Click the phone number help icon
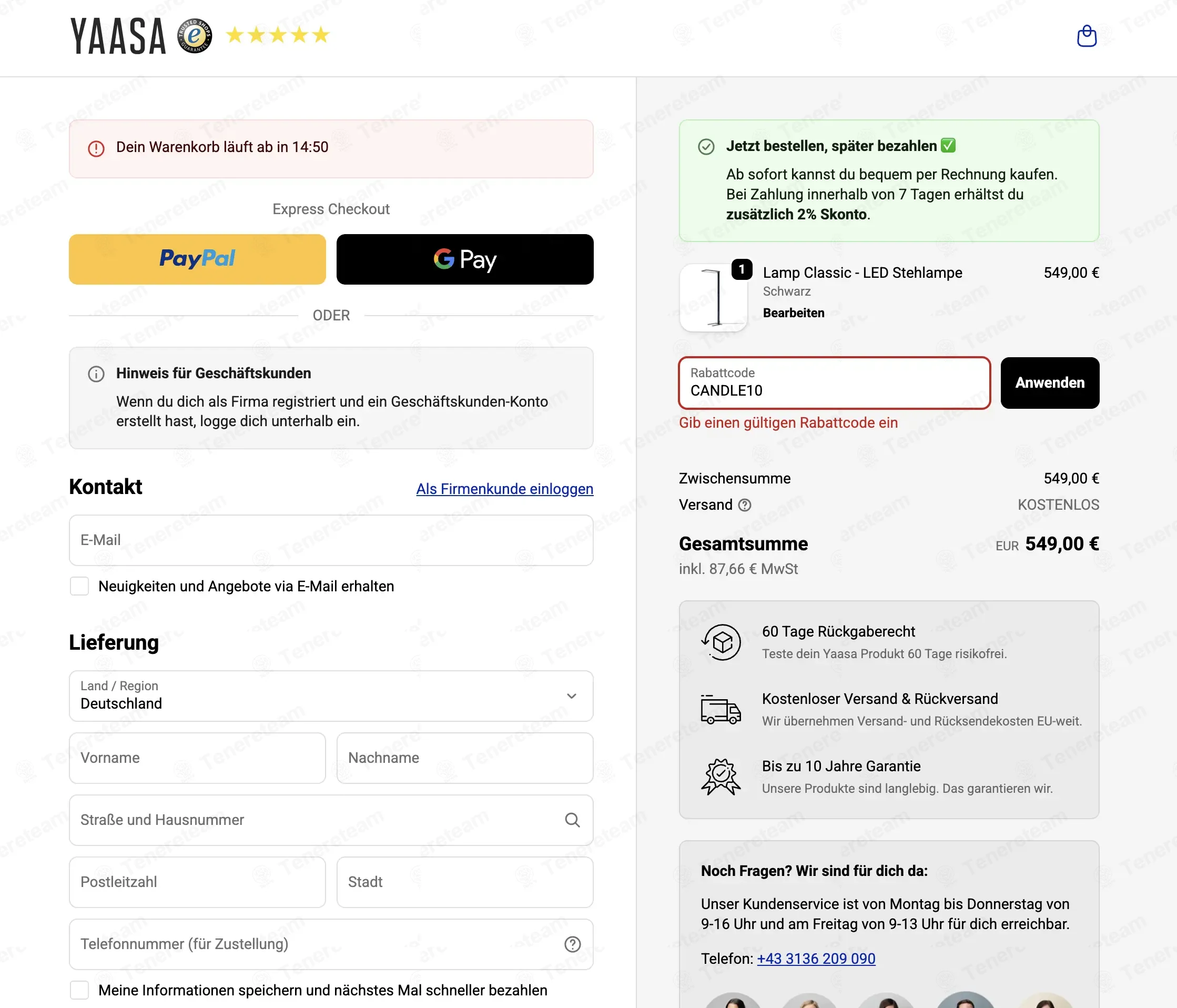Image resolution: width=1177 pixels, height=1008 pixels. point(572,944)
